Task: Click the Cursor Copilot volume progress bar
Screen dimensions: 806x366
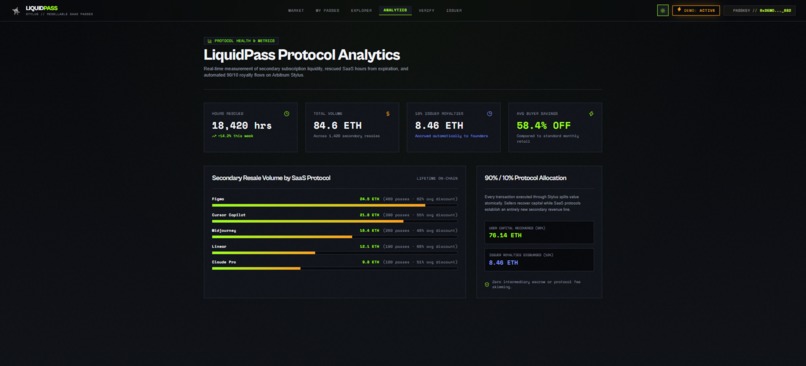Action: (334, 221)
